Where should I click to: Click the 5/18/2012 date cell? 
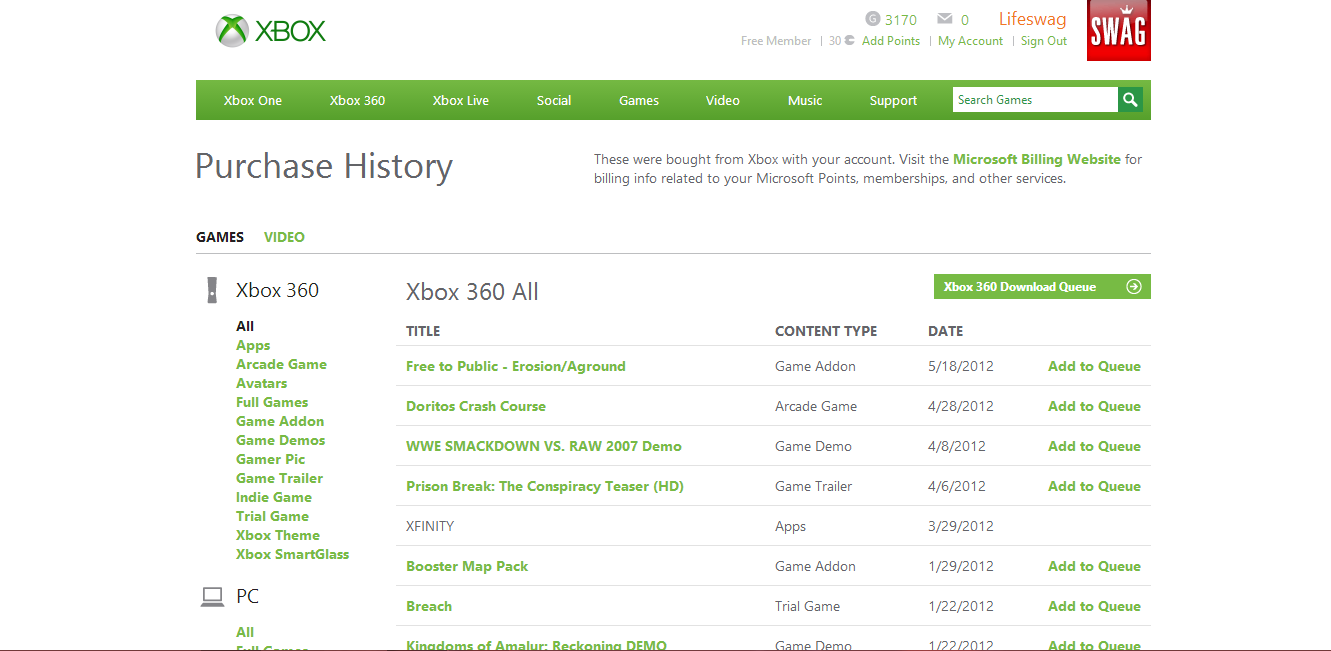(x=961, y=366)
